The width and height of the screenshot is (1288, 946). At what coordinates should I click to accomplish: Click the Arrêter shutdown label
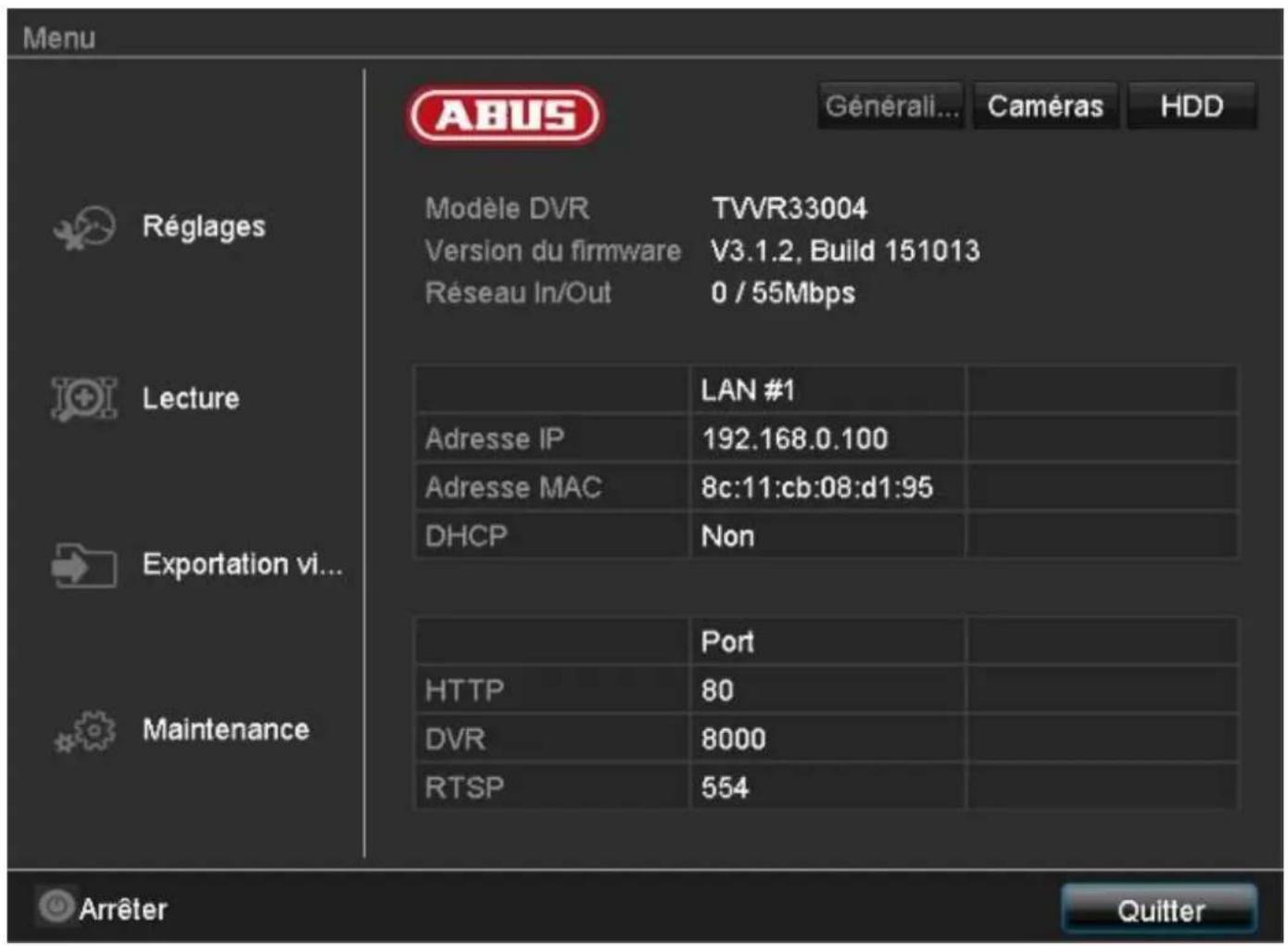123,909
